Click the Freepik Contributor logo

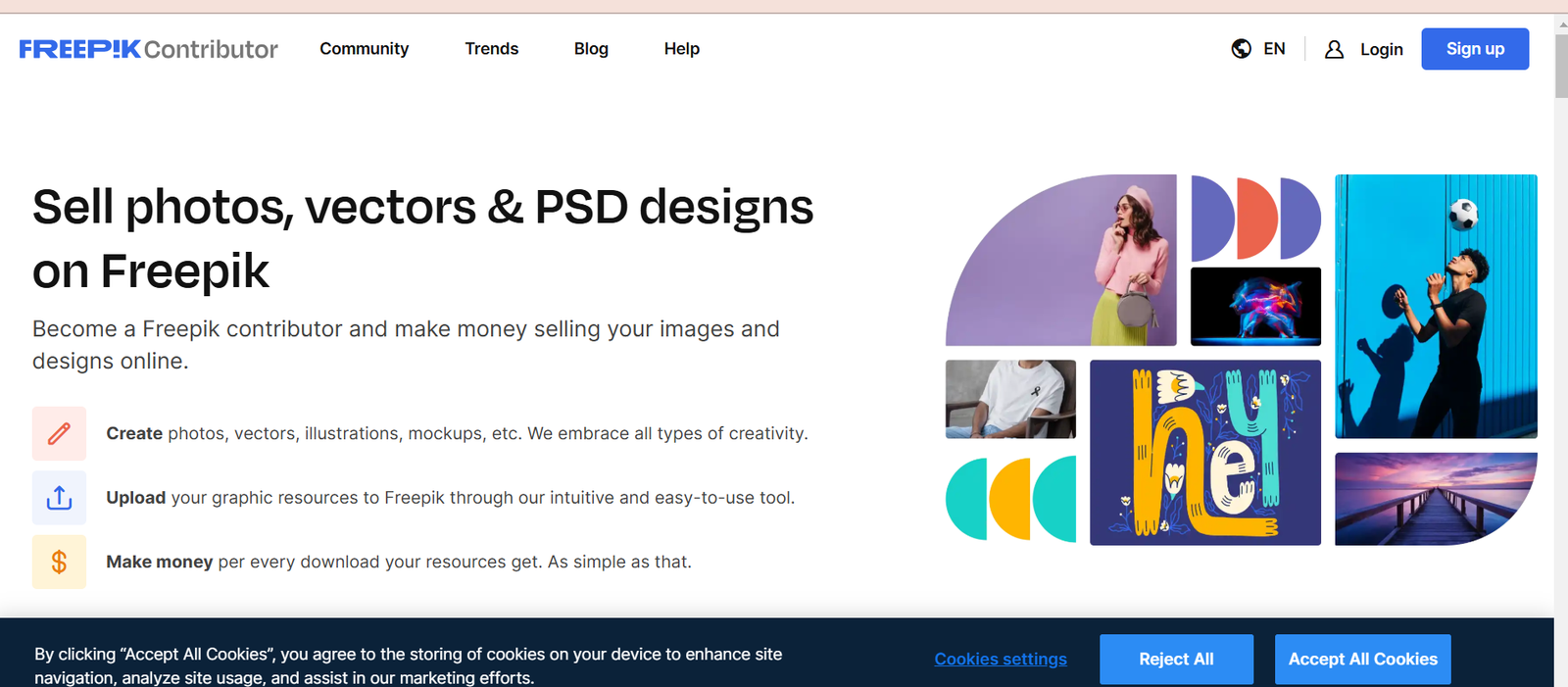click(149, 49)
